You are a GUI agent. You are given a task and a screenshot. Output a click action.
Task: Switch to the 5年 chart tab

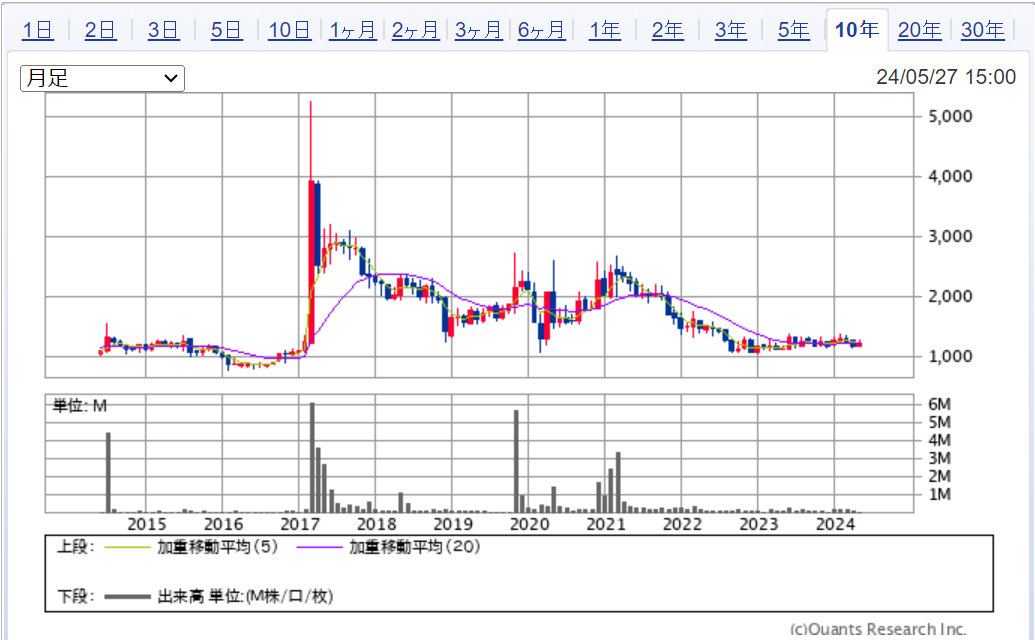pyautogui.click(x=794, y=30)
